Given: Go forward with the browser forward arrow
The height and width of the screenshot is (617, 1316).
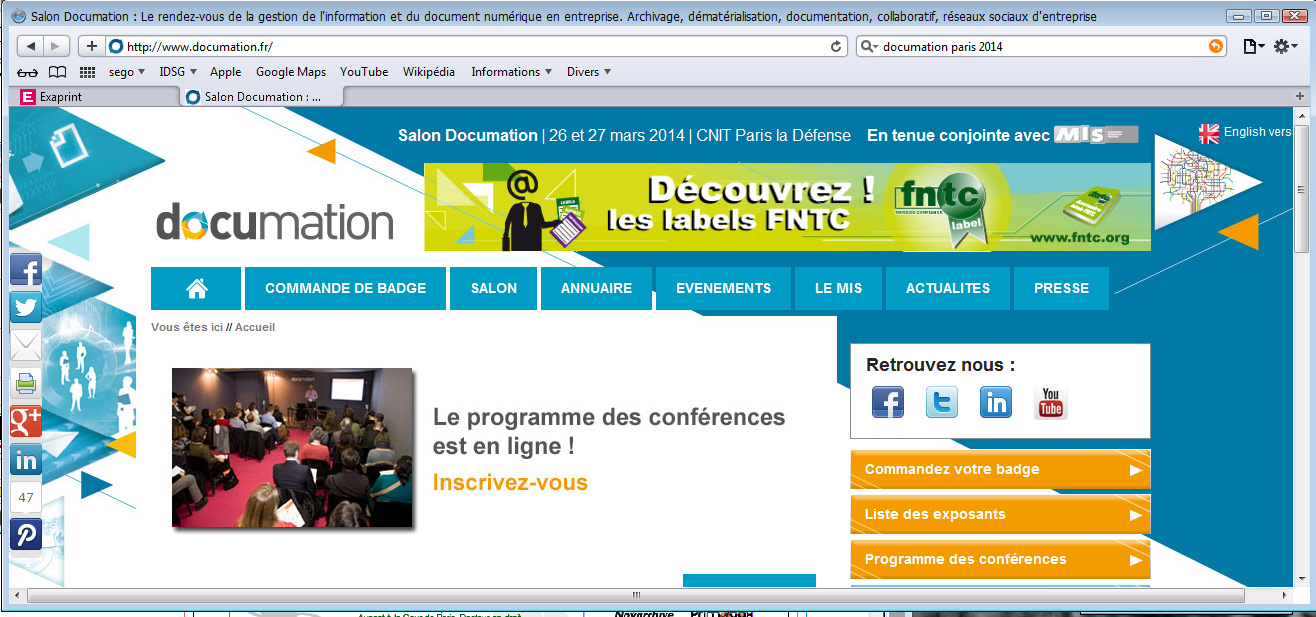Looking at the screenshot, I should point(56,46).
